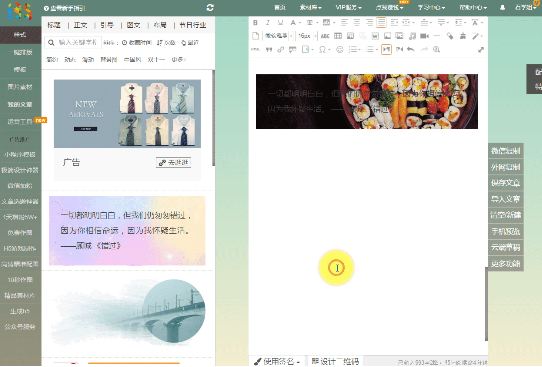Click the ABC spell check icon
The image size is (542, 367).
click(x=325, y=36)
